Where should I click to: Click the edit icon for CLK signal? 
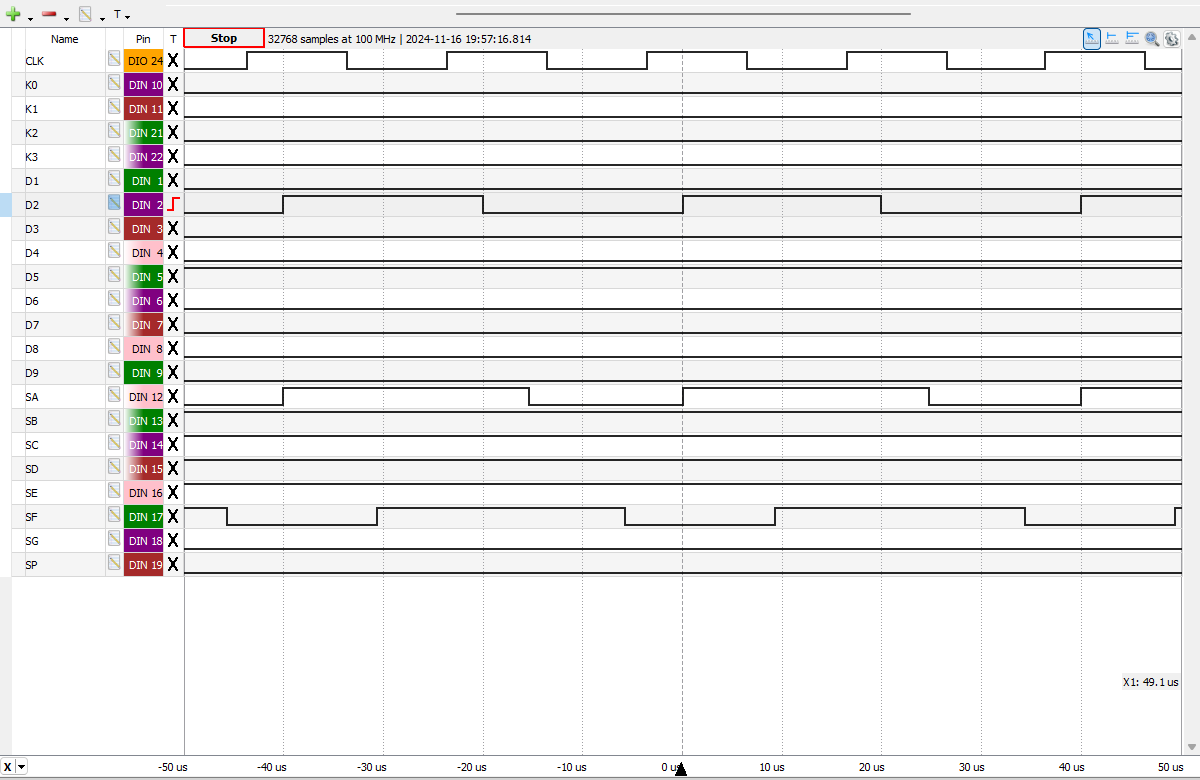tap(114, 60)
